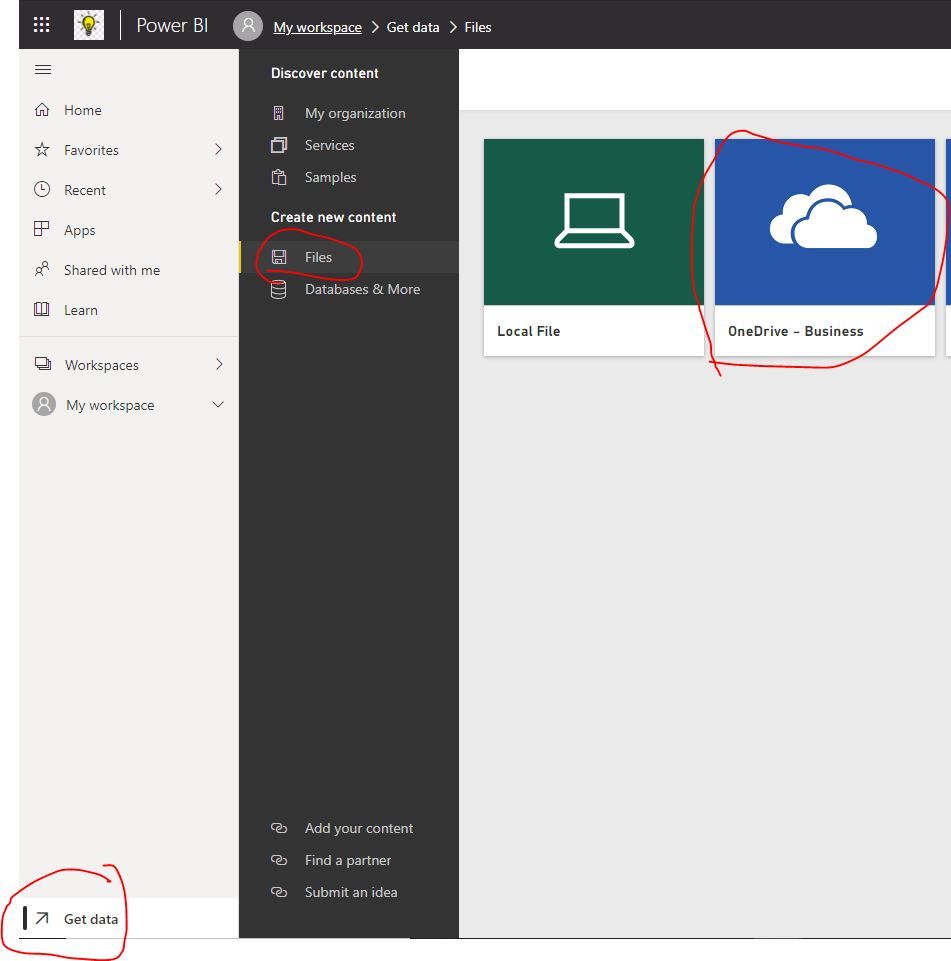Screen dimensions: 951x961
Task: Open the app launcher grid icon
Action: point(41,25)
